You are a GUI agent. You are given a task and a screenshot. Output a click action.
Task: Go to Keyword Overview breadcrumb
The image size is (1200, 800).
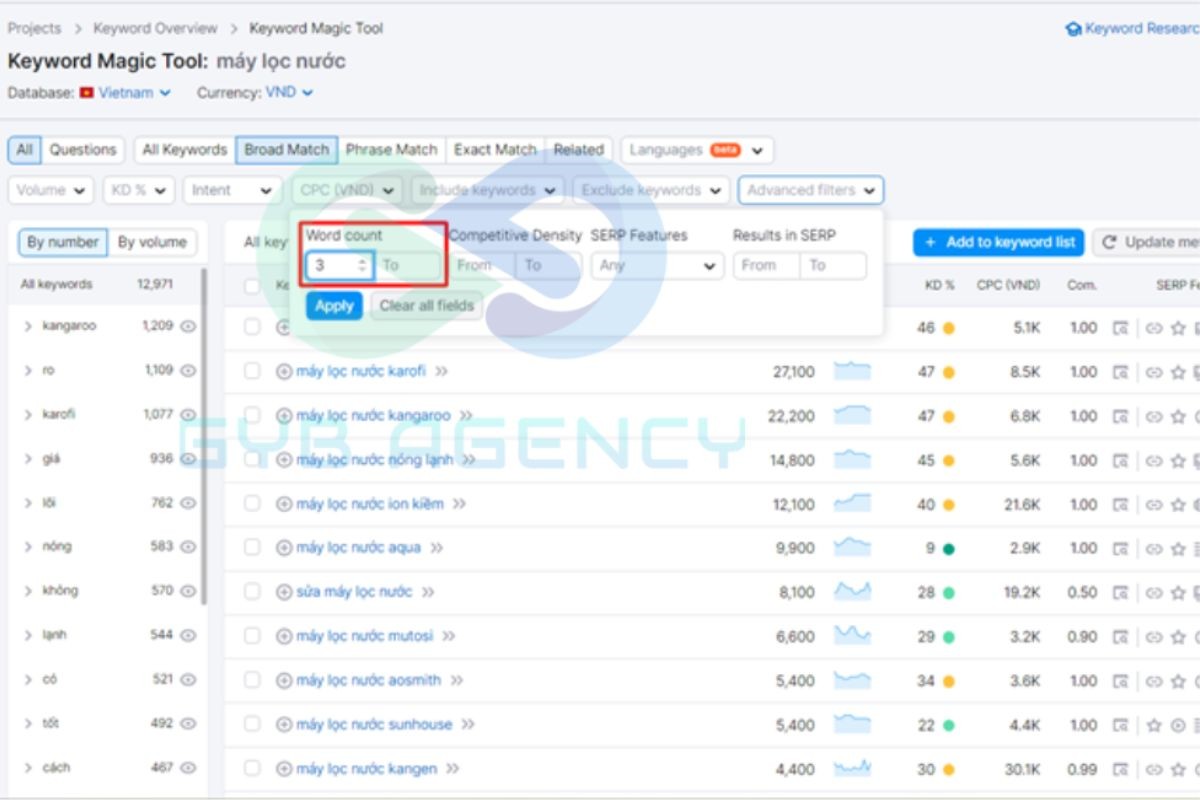[x=155, y=28]
